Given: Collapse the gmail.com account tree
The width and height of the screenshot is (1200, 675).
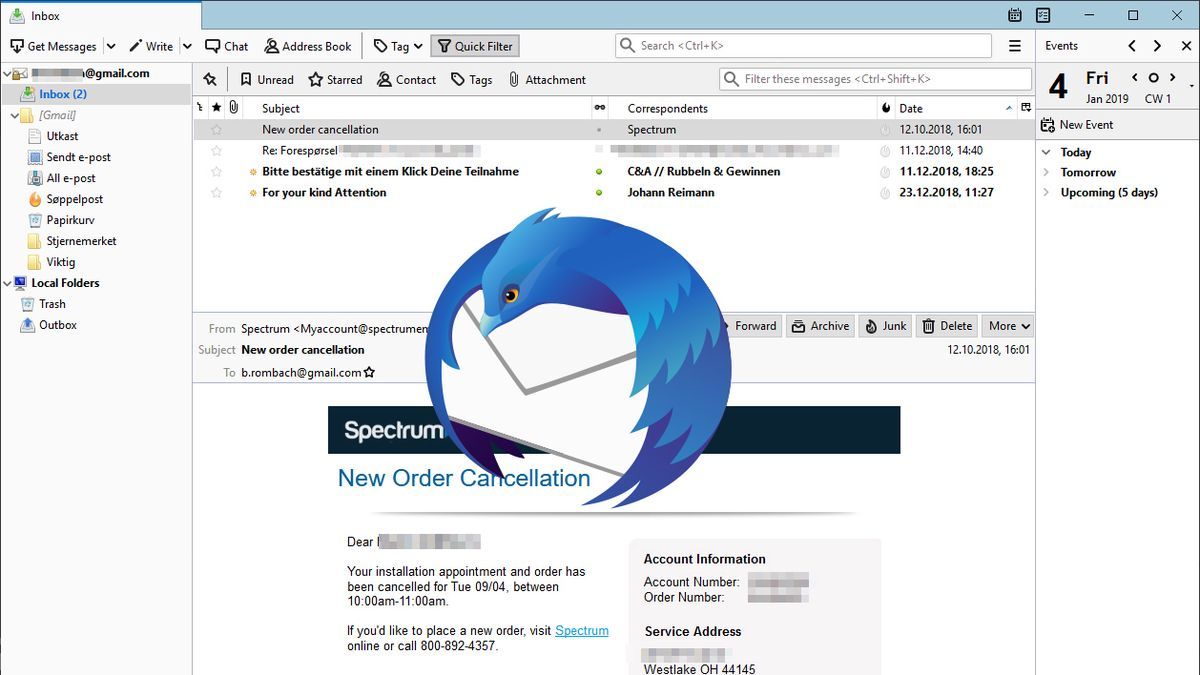Looking at the screenshot, I should pyautogui.click(x=7, y=73).
